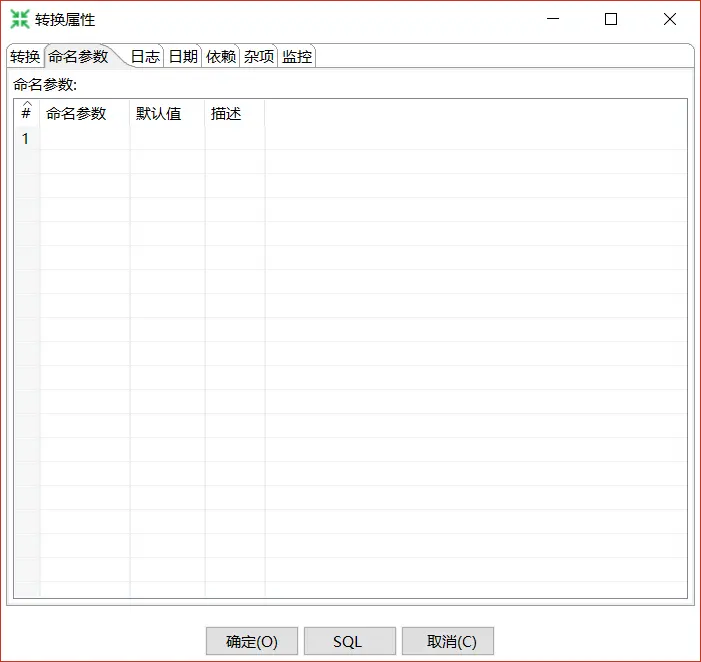Switch to the 转换 tab
Viewport: 701px width, 662px height.
(x=25, y=57)
